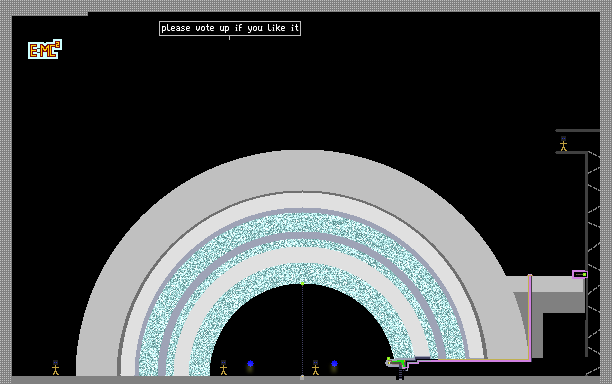Click the stickman on the upper right ledge
The width and height of the screenshot is (612, 384).
[563, 144]
